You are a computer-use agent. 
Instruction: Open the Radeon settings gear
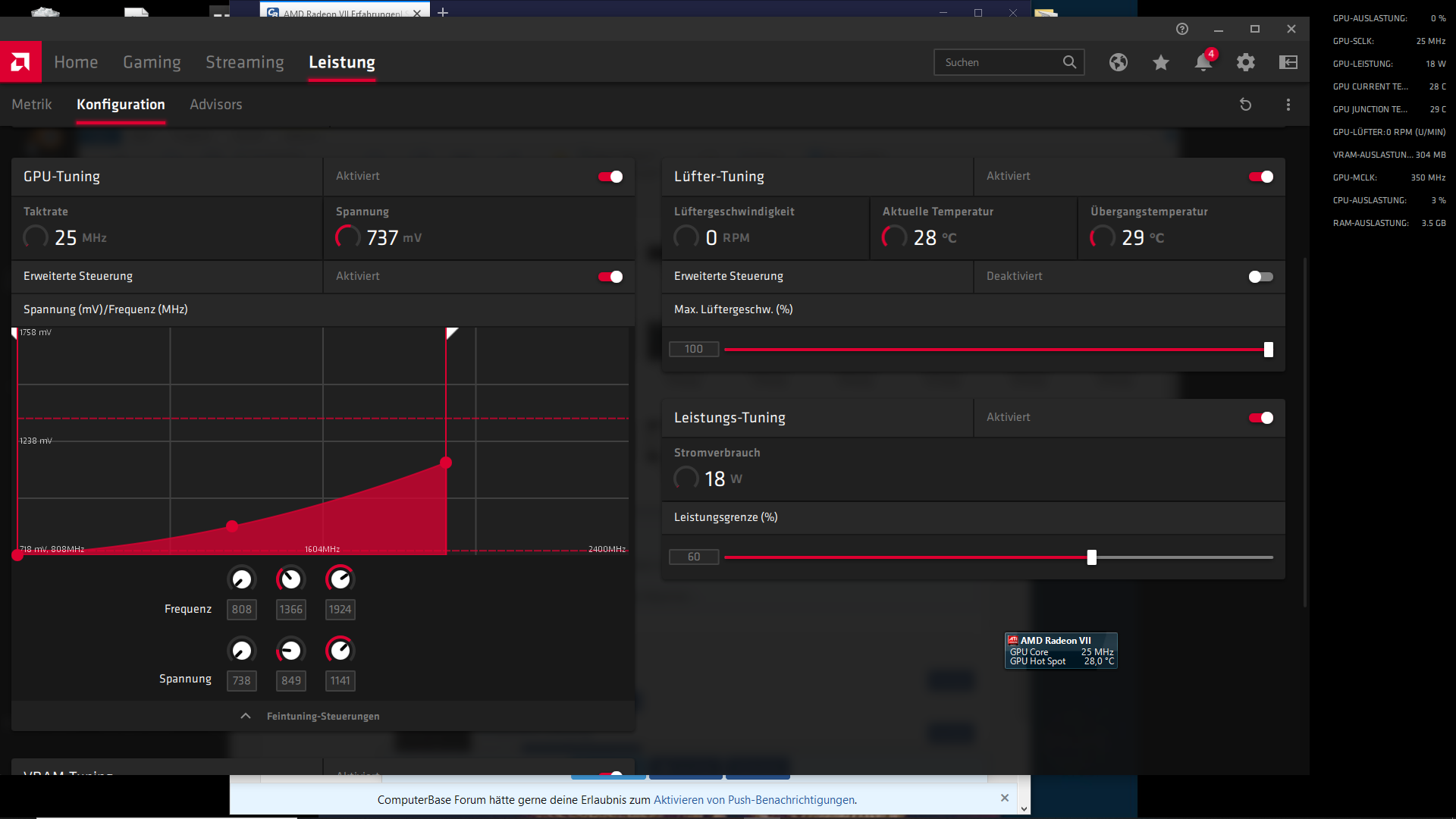tap(1245, 63)
